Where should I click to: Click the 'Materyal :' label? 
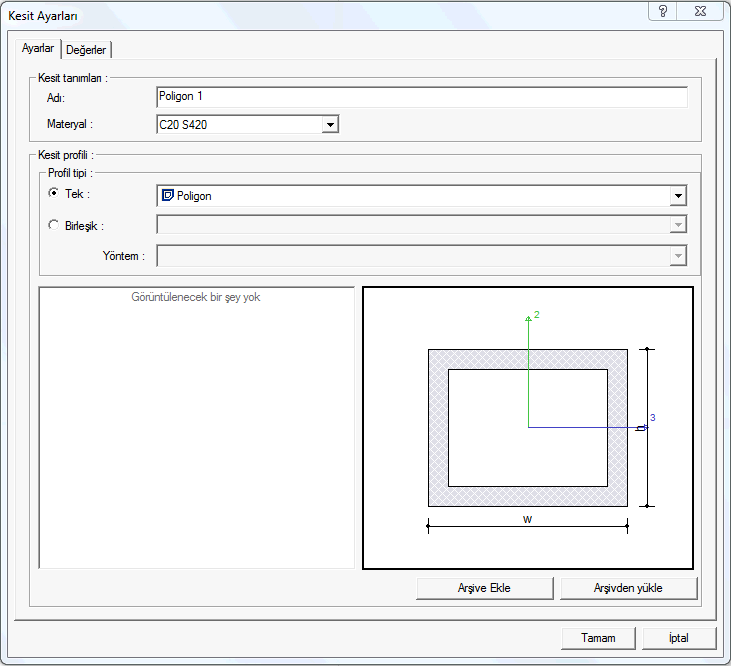[70, 124]
